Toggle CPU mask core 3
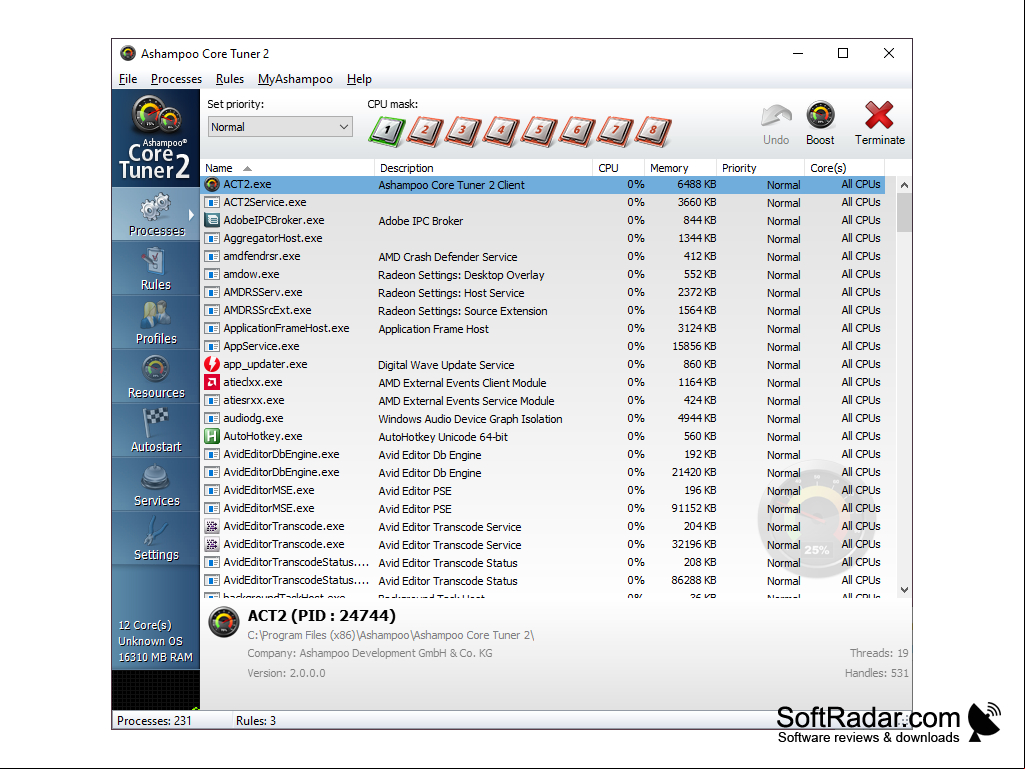1025x769 pixels. click(463, 131)
